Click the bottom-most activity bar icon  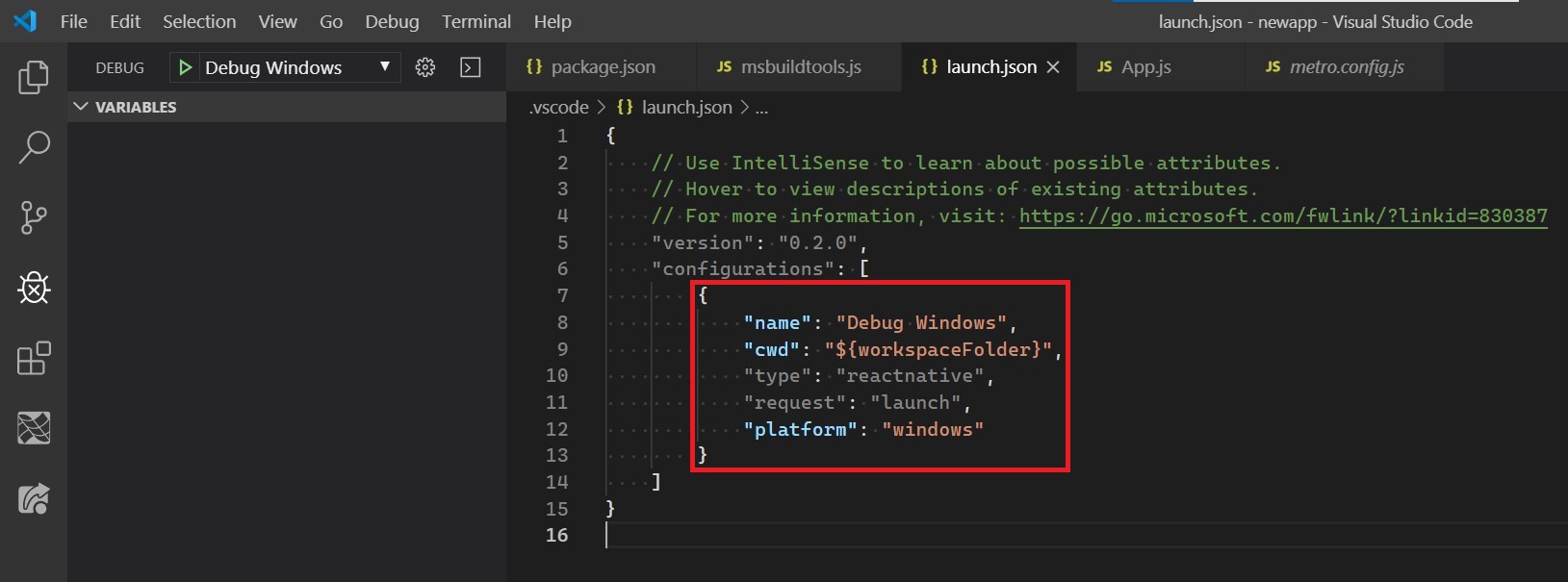34,498
